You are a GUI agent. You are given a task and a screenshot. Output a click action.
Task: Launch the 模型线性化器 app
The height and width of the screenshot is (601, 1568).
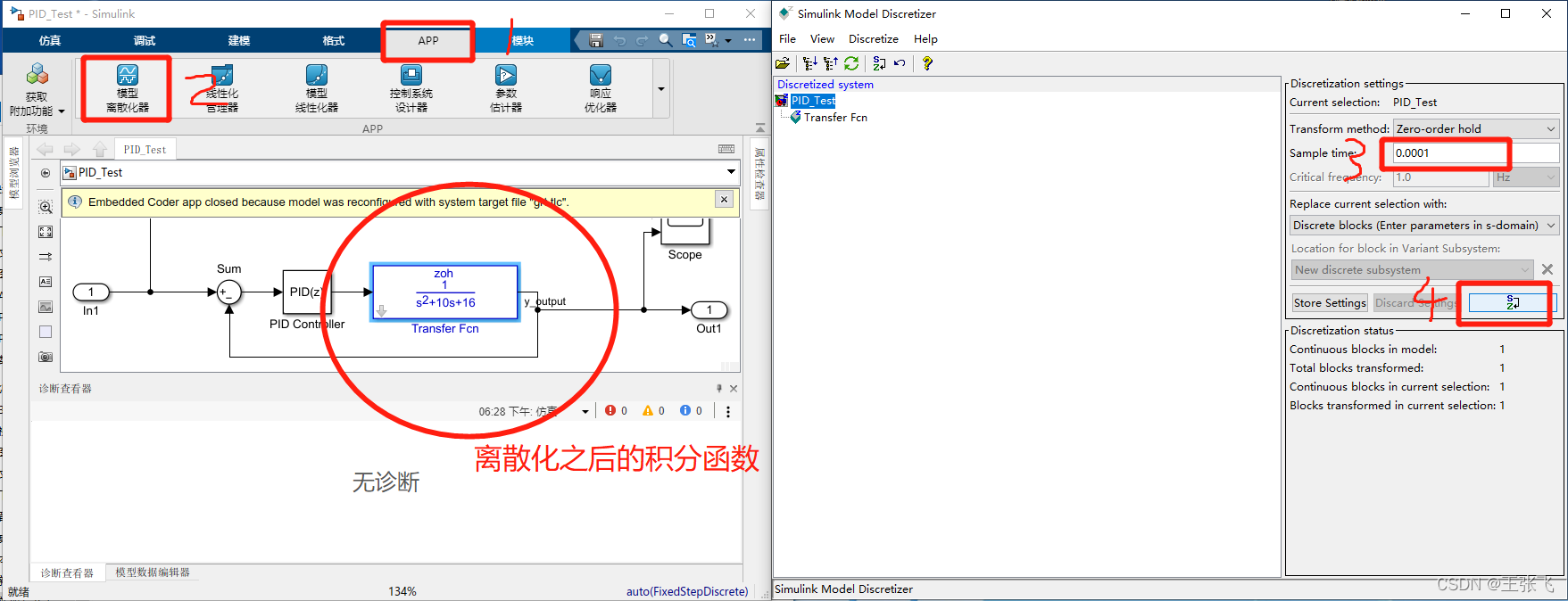(x=317, y=88)
